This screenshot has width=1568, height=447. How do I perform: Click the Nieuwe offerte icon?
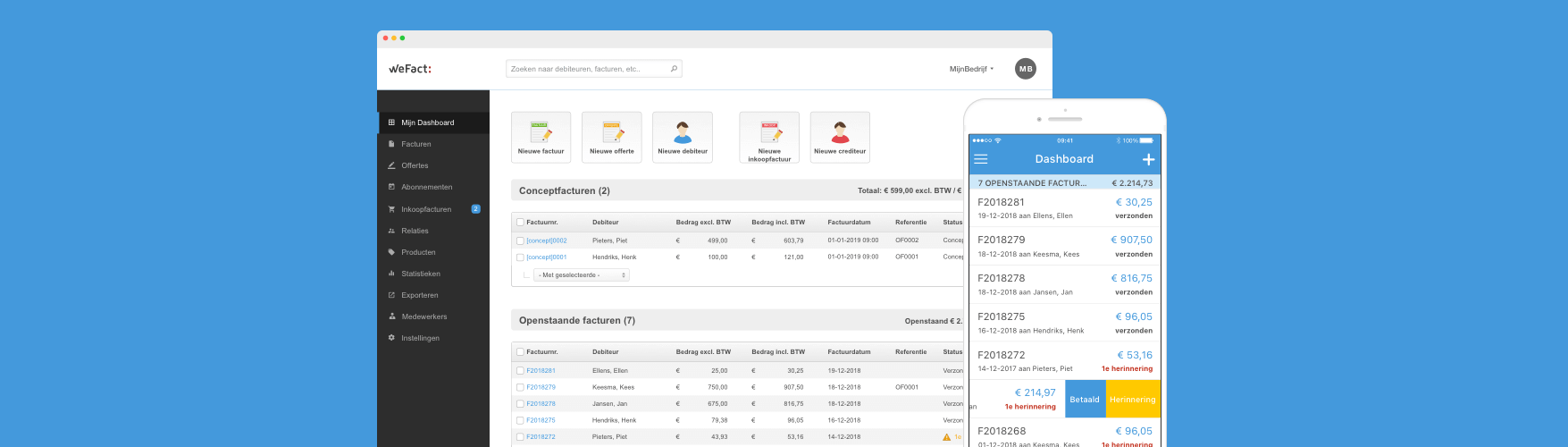coord(612,132)
